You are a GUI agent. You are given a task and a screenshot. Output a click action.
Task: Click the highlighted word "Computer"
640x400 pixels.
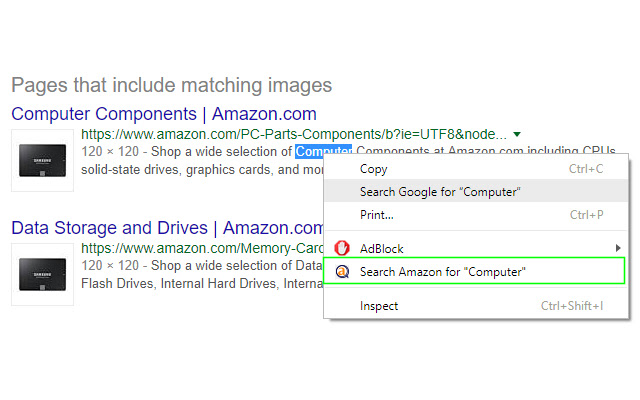[x=323, y=152]
